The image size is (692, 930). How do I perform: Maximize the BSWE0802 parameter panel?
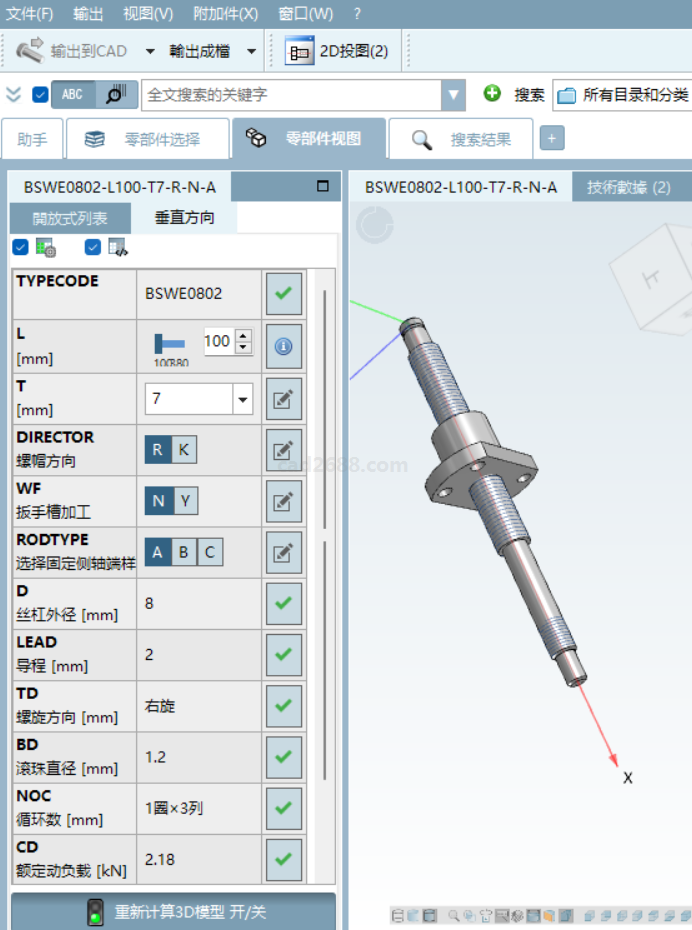coord(322,186)
